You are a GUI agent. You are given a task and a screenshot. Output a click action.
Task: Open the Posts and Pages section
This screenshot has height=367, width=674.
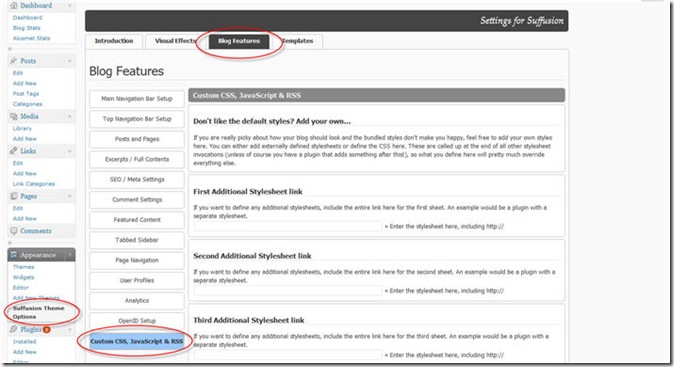tap(137, 139)
